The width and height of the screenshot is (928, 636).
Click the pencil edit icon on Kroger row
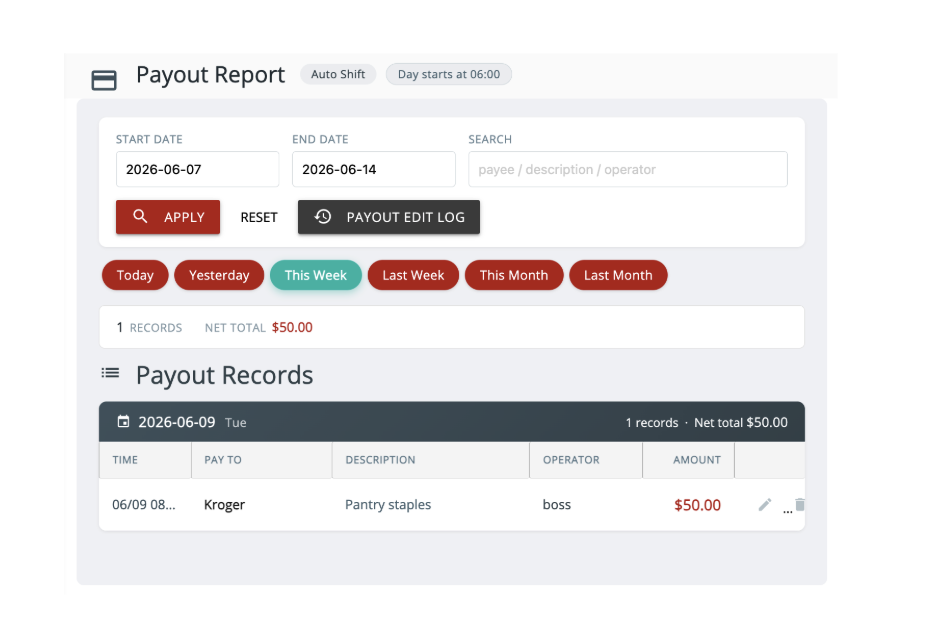click(765, 505)
